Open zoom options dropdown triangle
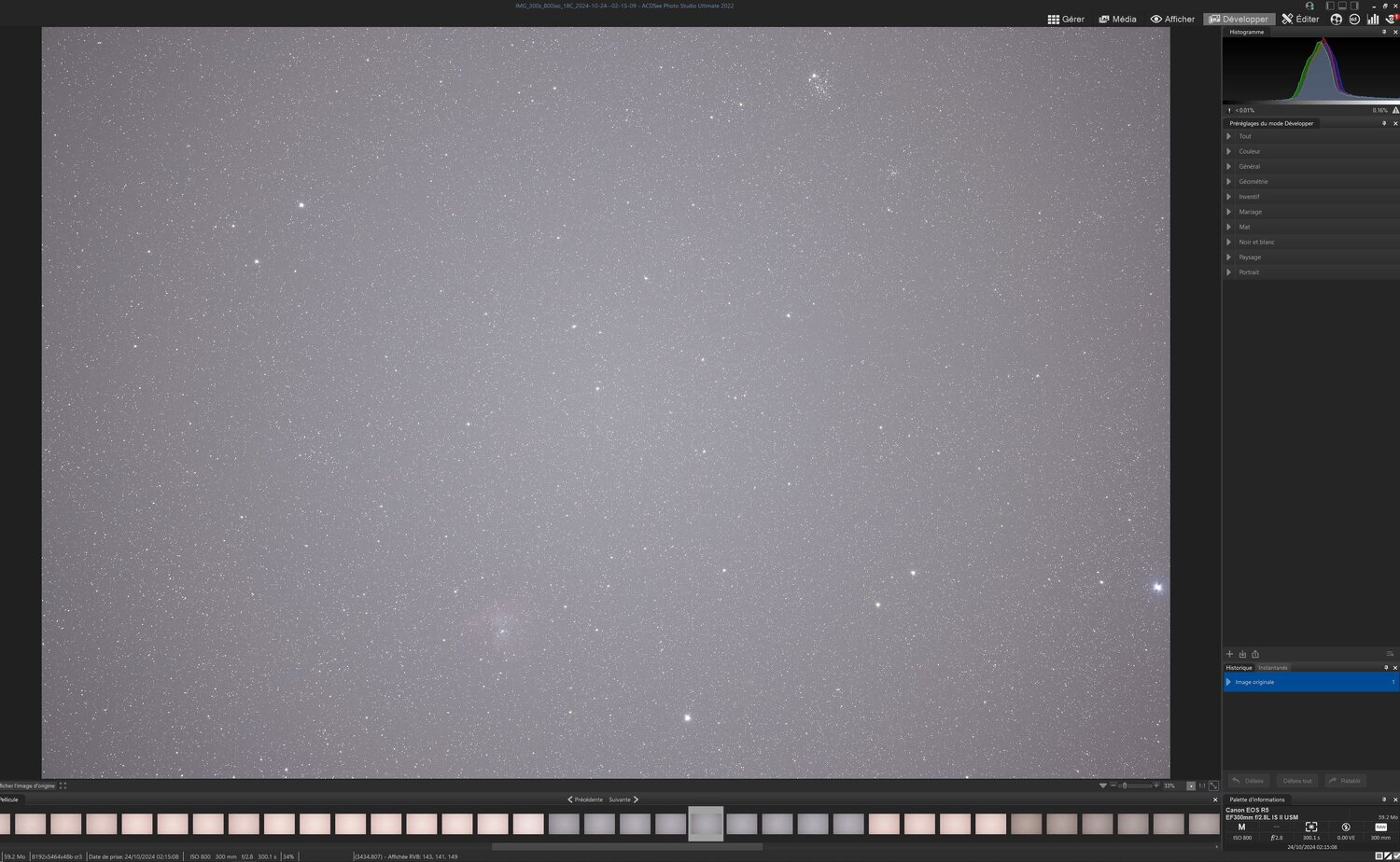This screenshot has height=862, width=1400. coord(1102,786)
